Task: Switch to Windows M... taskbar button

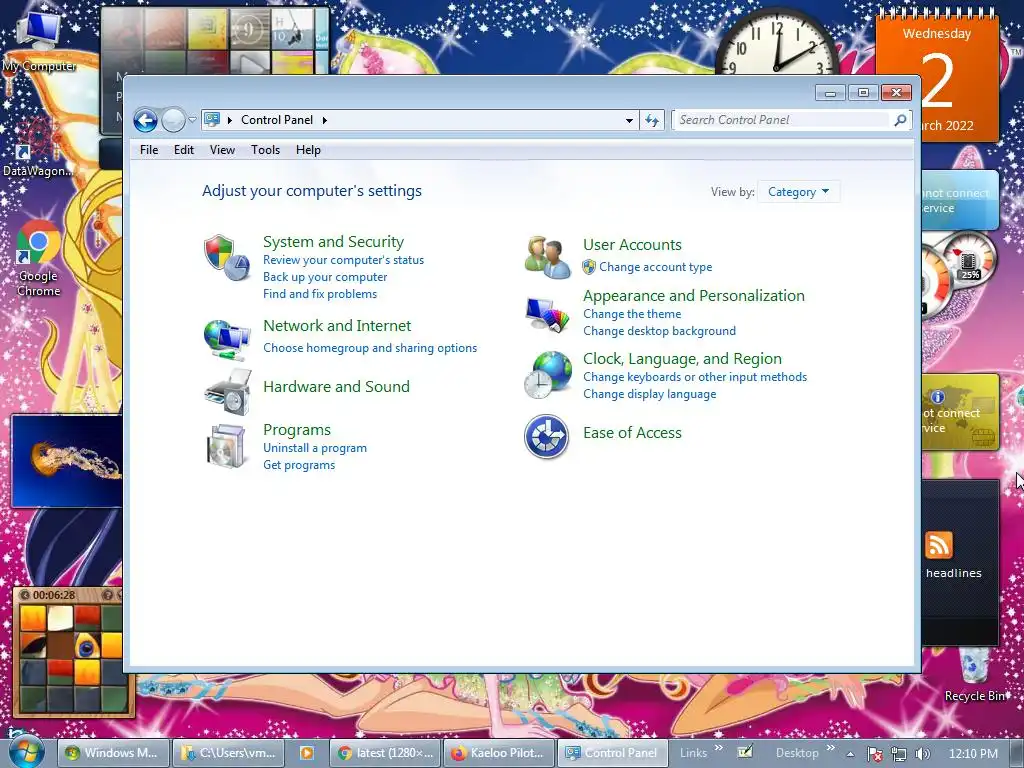Action: click(x=113, y=753)
